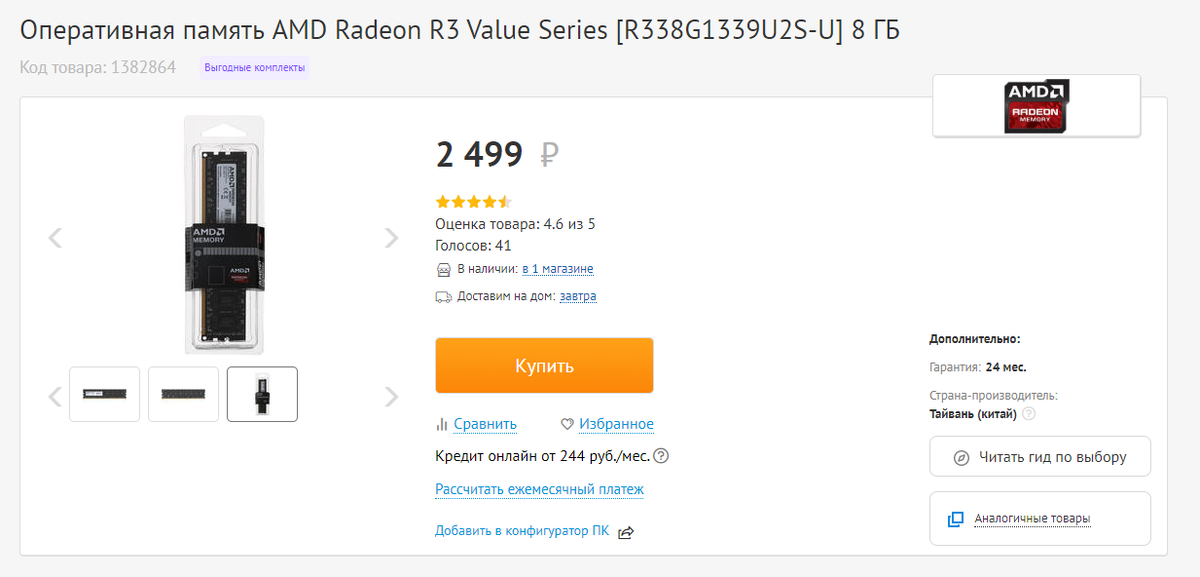Click the right arrow to show next product photo
The height and width of the screenshot is (577, 1200).
coord(390,238)
